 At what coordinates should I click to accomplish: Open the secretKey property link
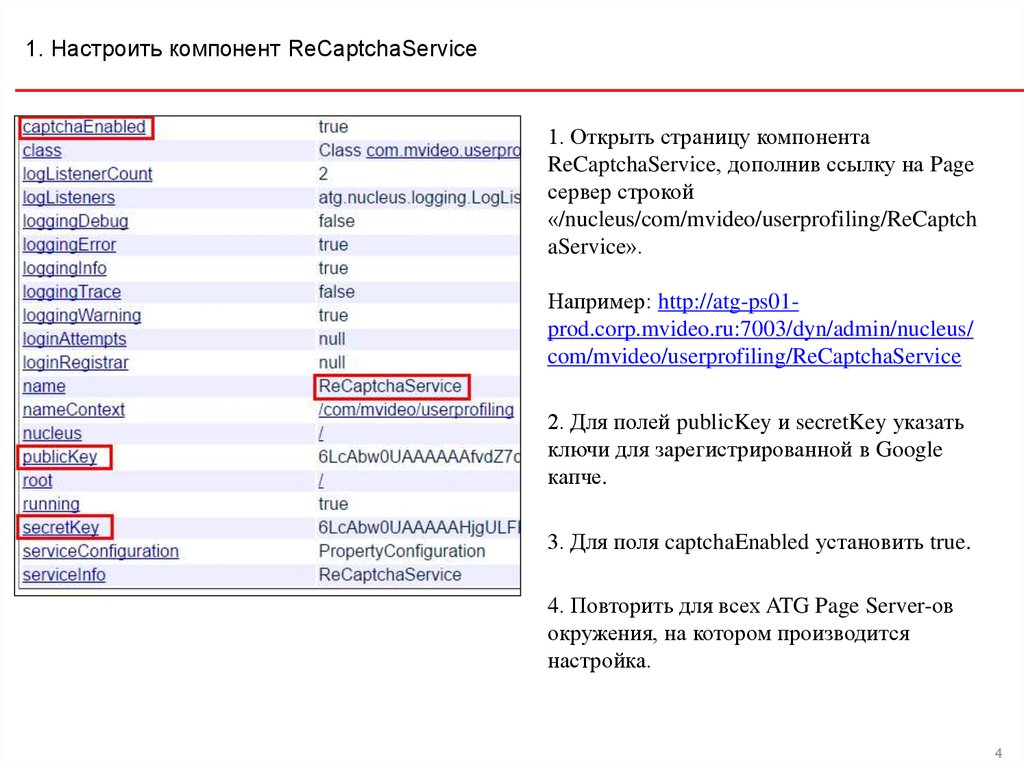(x=62, y=527)
